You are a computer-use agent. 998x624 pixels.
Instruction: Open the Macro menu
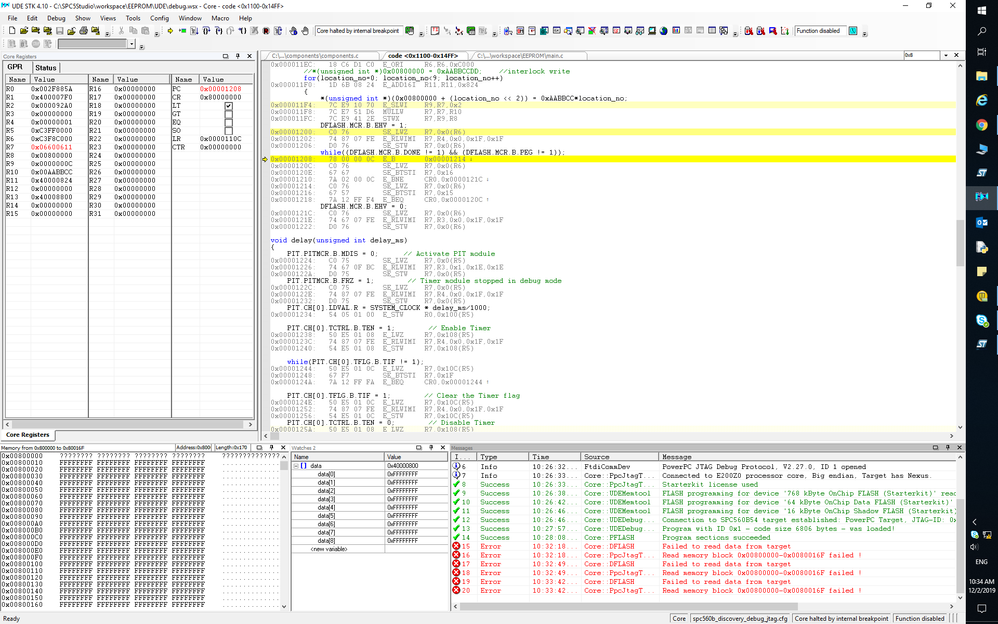[220, 18]
